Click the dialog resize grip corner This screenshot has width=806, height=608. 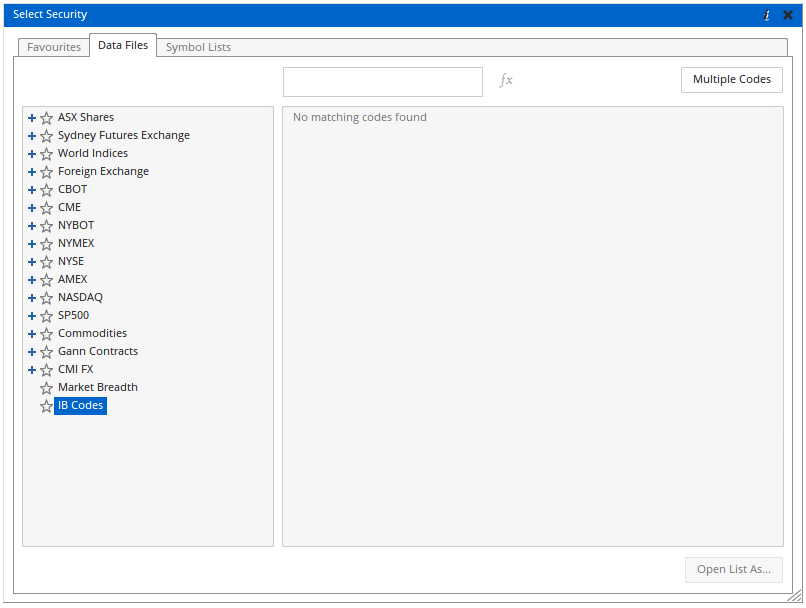tap(796, 597)
